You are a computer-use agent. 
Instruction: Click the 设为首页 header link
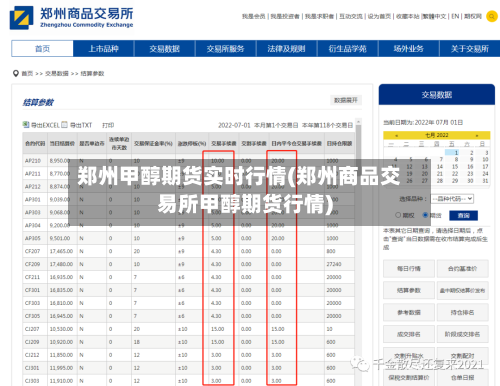point(379,16)
